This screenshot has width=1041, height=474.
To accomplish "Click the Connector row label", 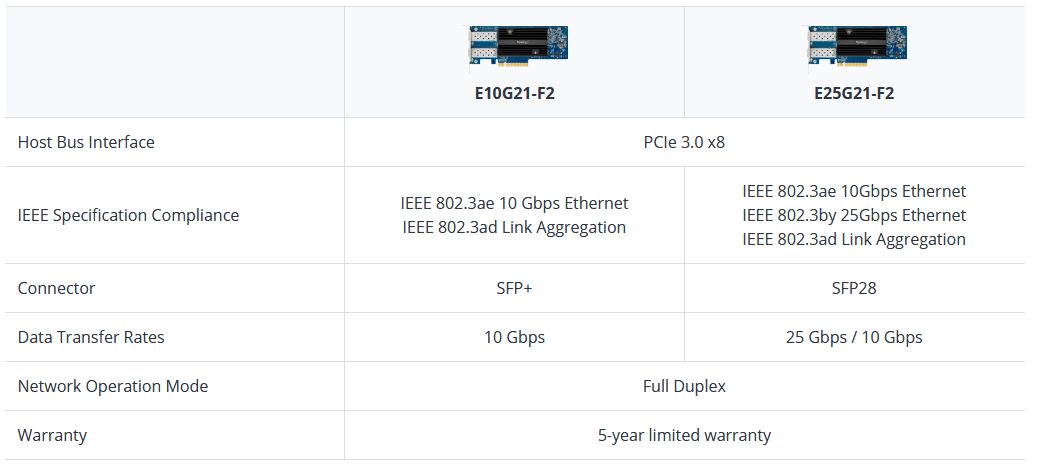I will pyautogui.click(x=56, y=288).
